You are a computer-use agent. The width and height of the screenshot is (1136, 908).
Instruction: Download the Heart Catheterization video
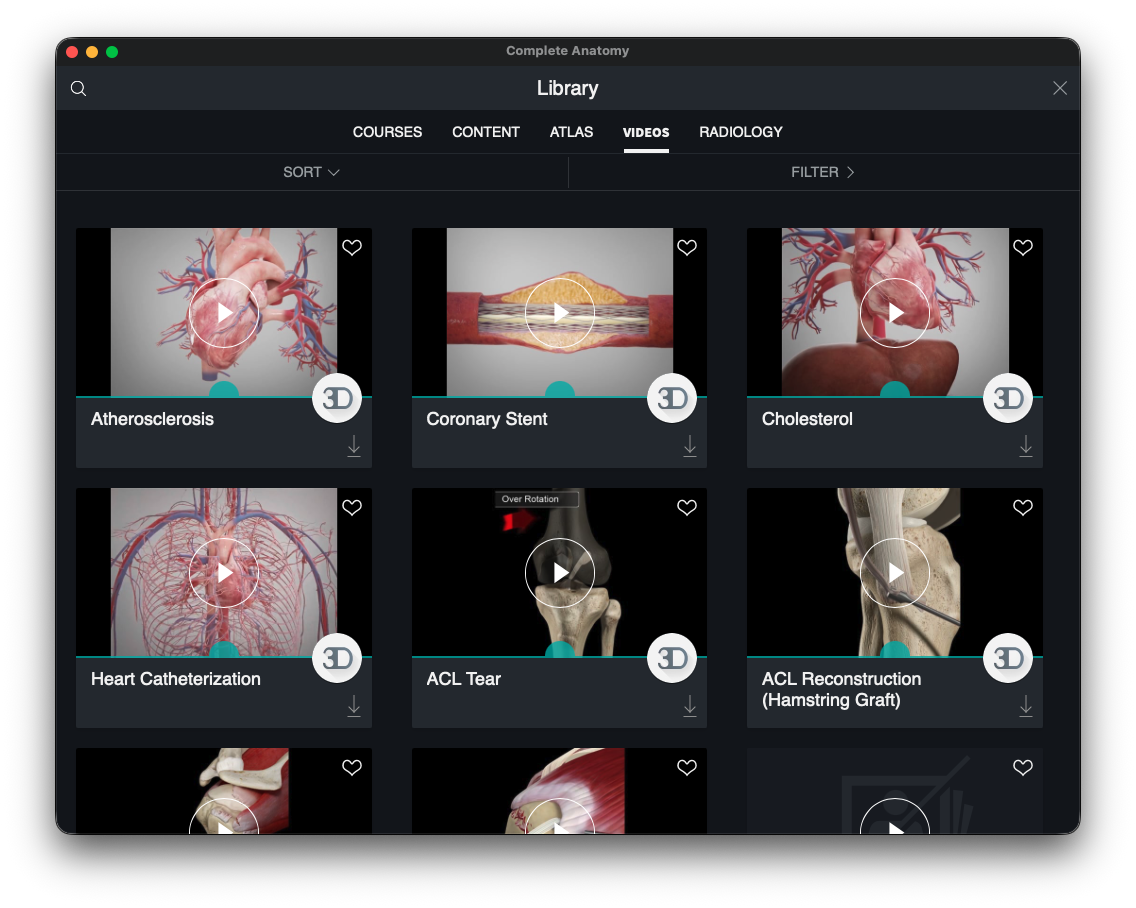click(x=354, y=706)
